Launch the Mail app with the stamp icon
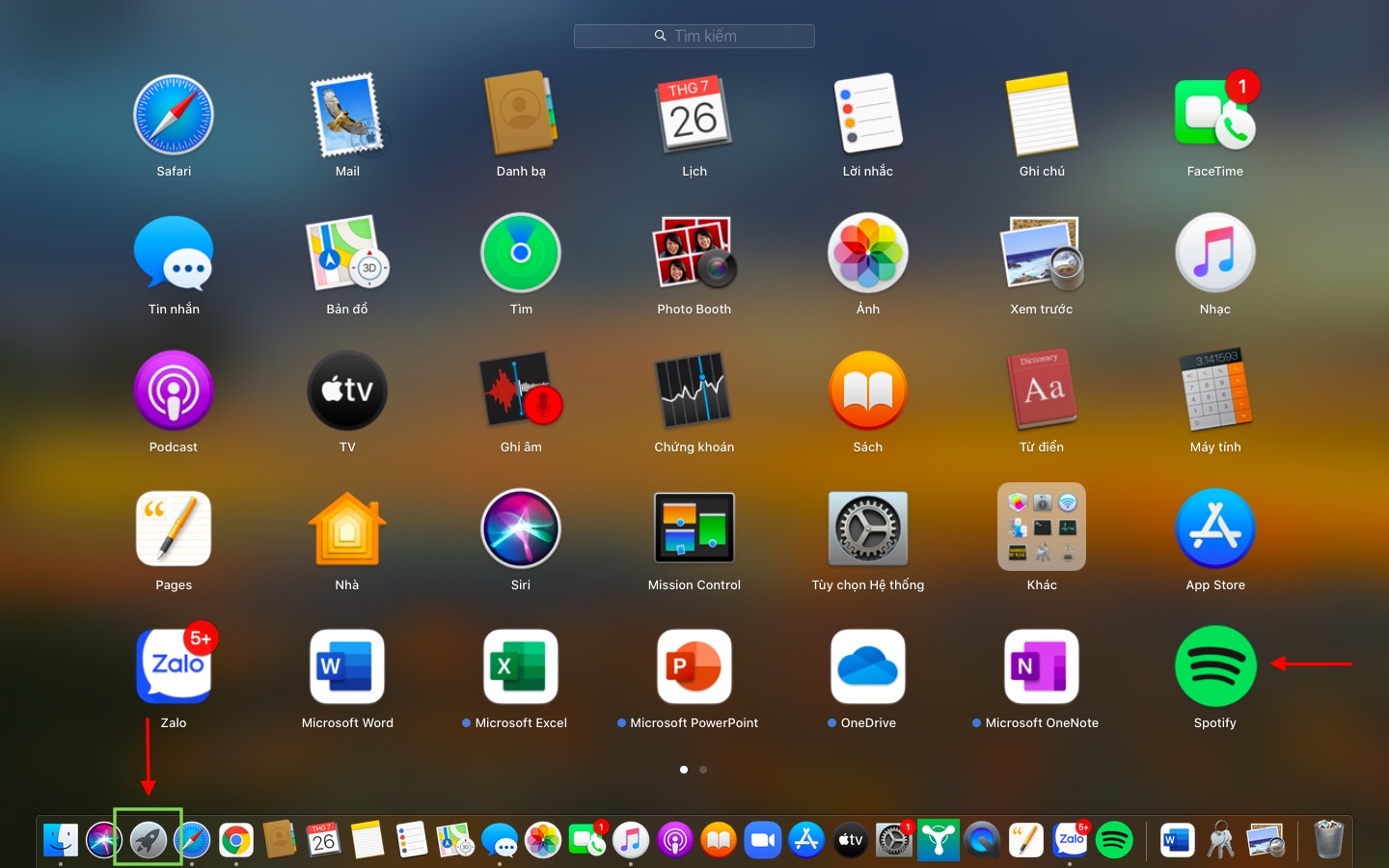 click(x=347, y=116)
